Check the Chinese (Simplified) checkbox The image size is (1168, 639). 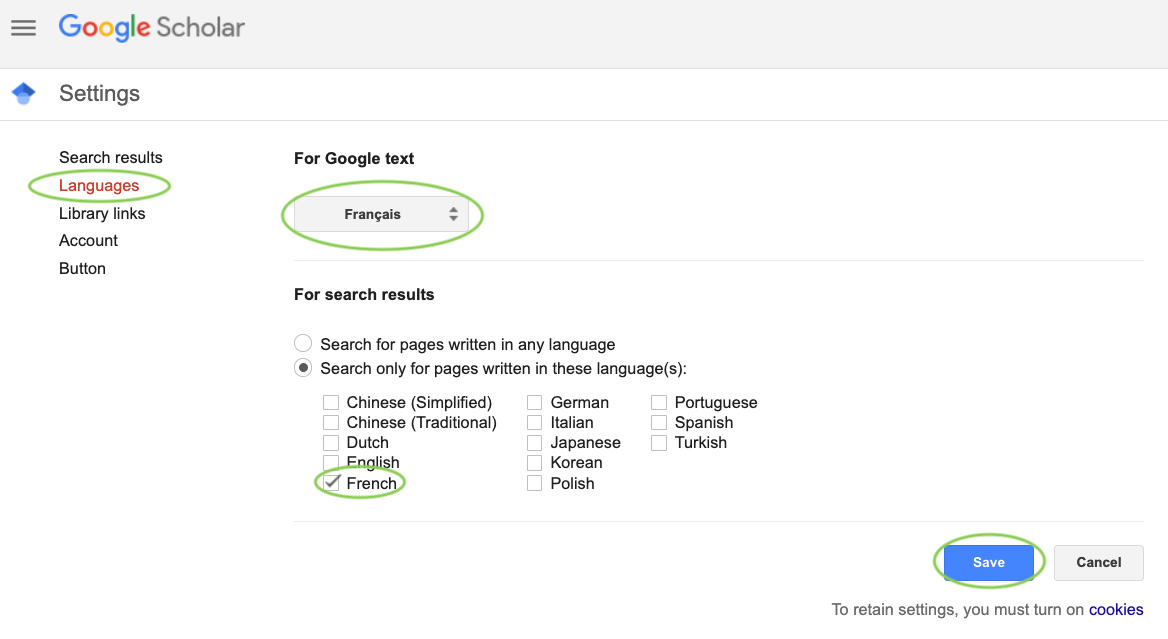pyautogui.click(x=331, y=402)
